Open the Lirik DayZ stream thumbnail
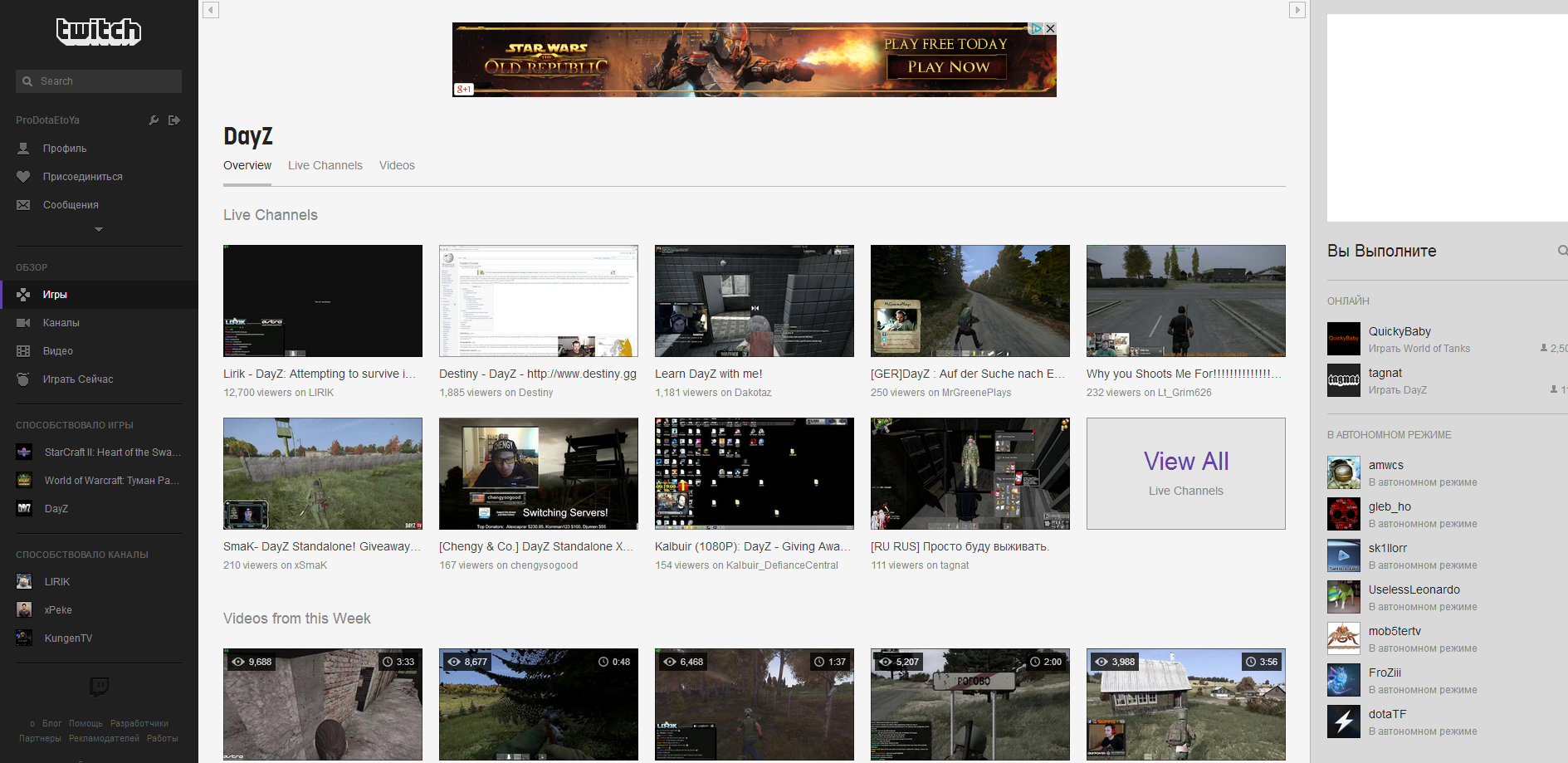Viewport: 1568px width, 763px height. [323, 301]
